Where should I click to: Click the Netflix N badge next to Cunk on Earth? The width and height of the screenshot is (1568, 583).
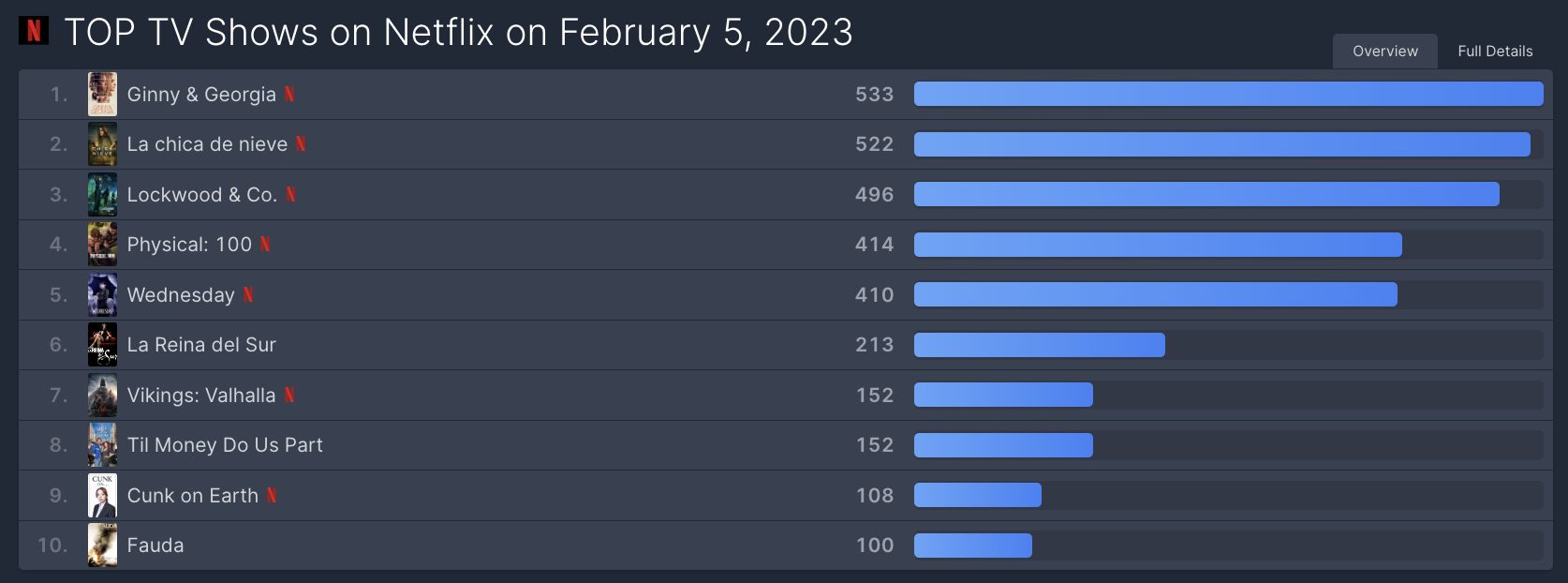pos(272,495)
